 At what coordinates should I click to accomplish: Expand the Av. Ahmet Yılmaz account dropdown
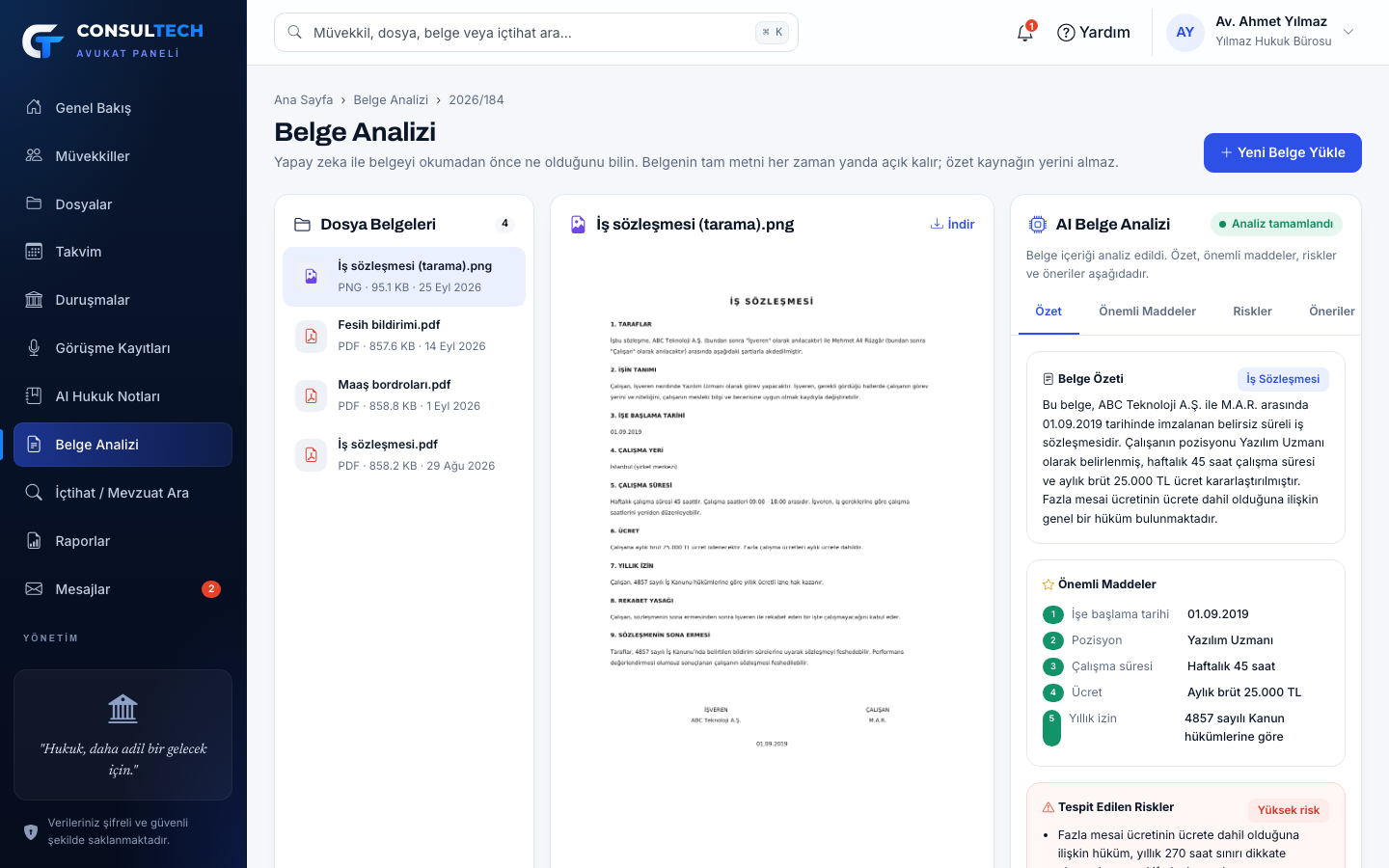click(1348, 32)
